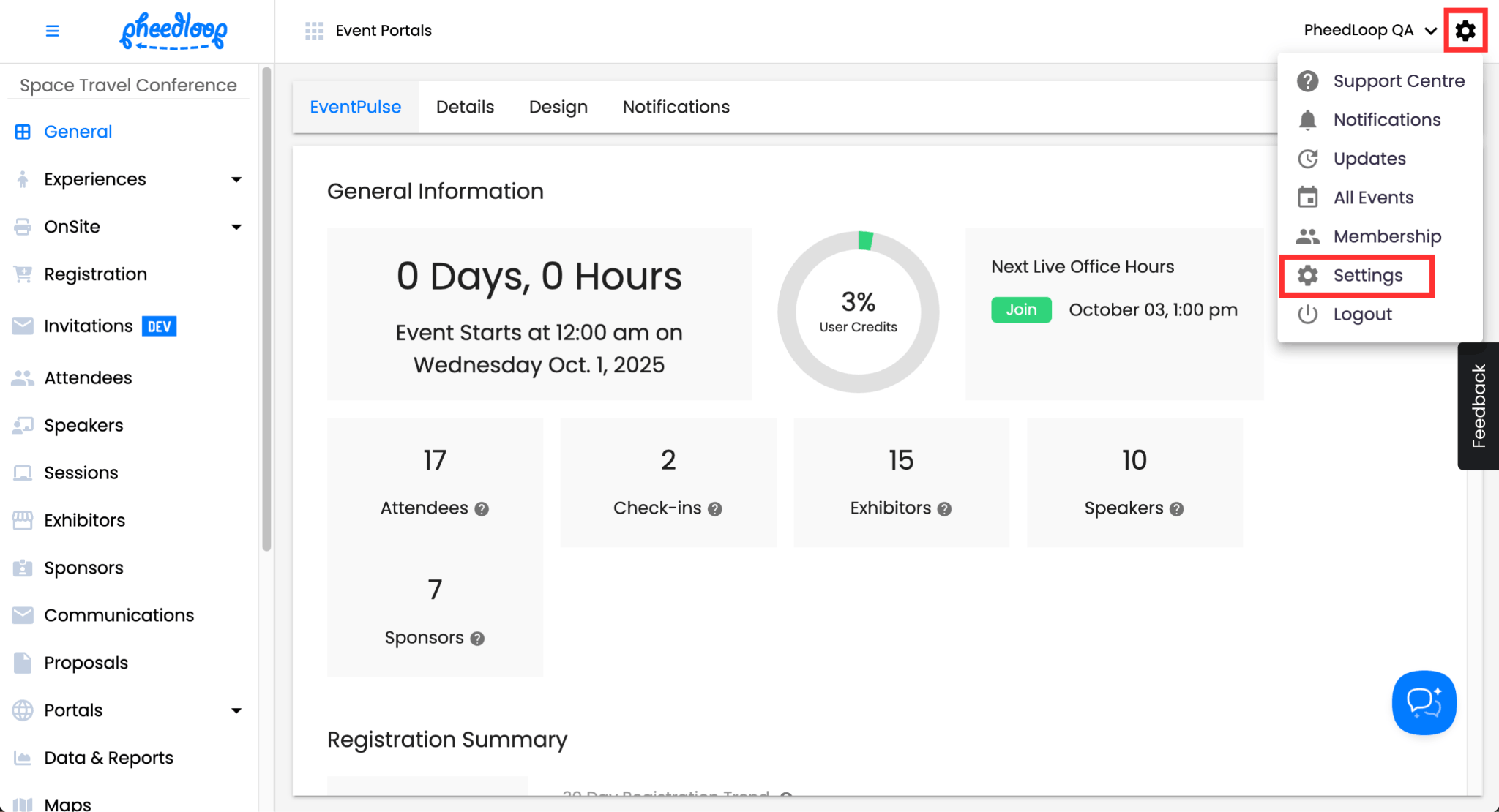
Task: Click the Speakers help question icon
Action: click(x=1176, y=509)
